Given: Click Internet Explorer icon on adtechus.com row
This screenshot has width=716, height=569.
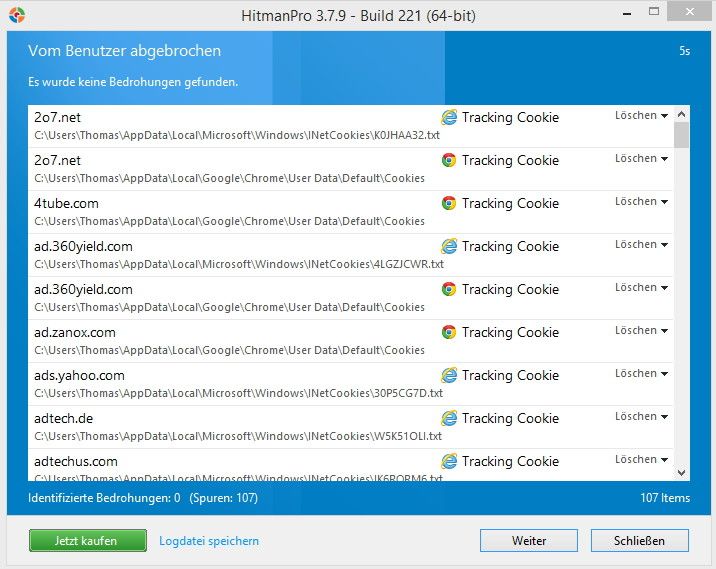Looking at the screenshot, I should click(x=449, y=461).
